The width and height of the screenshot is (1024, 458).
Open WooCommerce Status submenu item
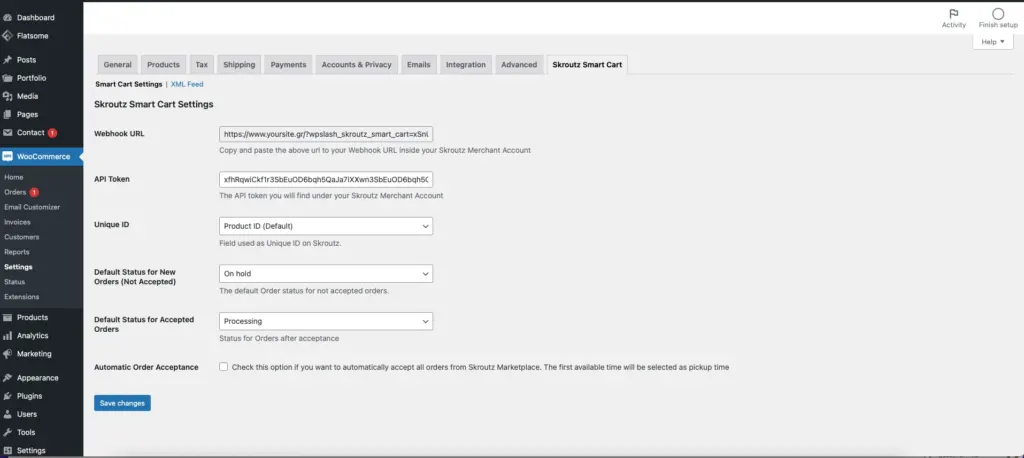click(x=14, y=282)
